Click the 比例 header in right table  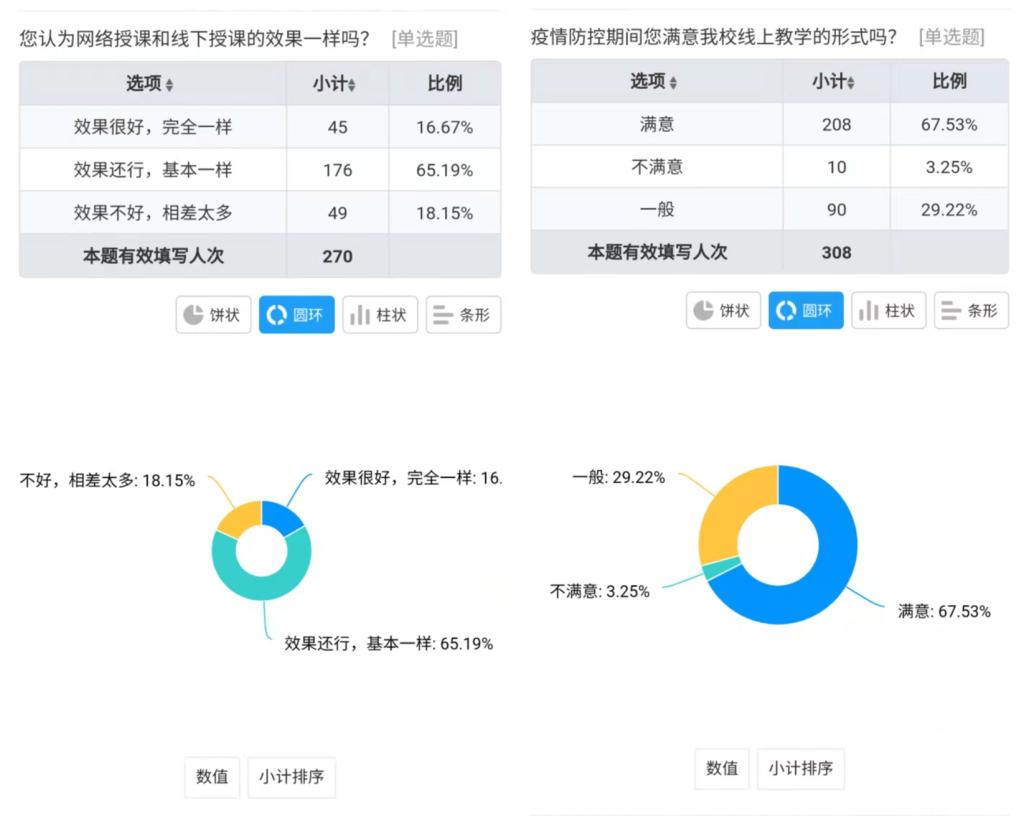(949, 81)
